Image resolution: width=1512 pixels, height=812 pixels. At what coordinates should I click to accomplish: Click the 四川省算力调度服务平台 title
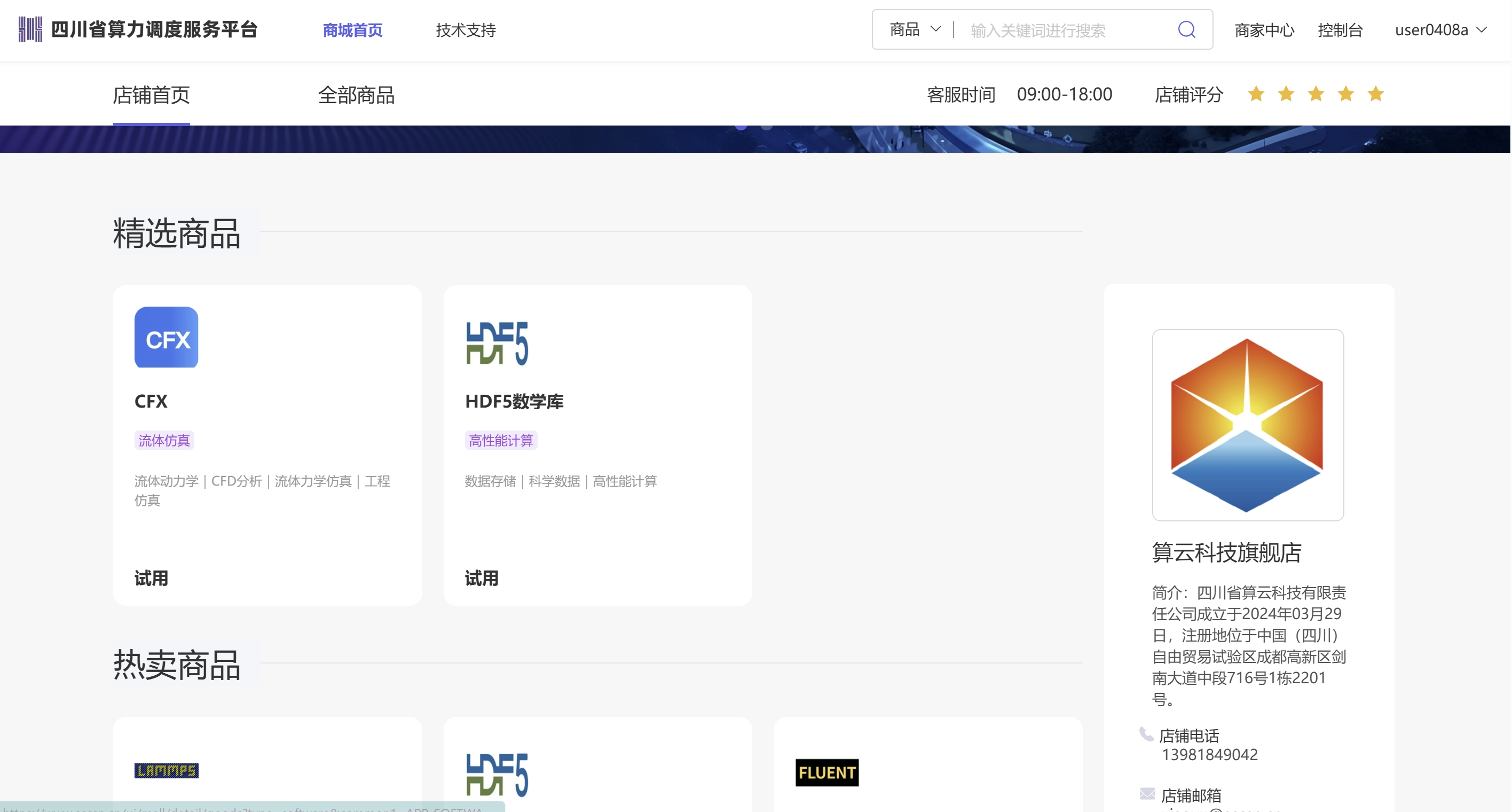154,29
